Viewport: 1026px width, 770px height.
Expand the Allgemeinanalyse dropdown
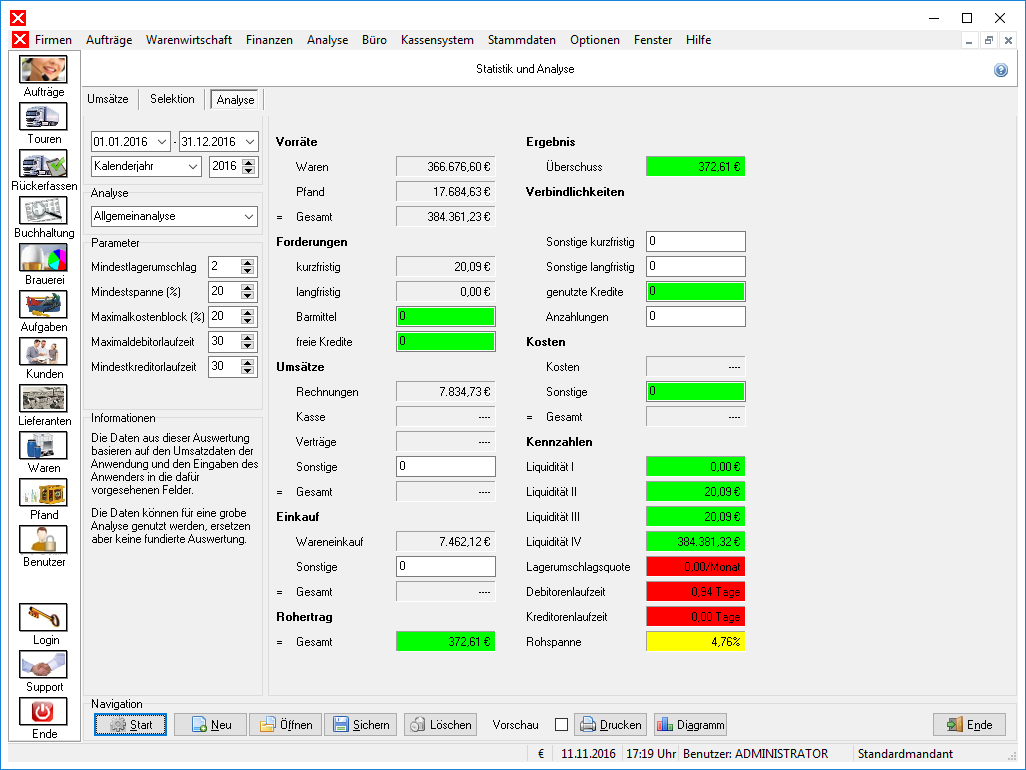pyautogui.click(x=249, y=217)
